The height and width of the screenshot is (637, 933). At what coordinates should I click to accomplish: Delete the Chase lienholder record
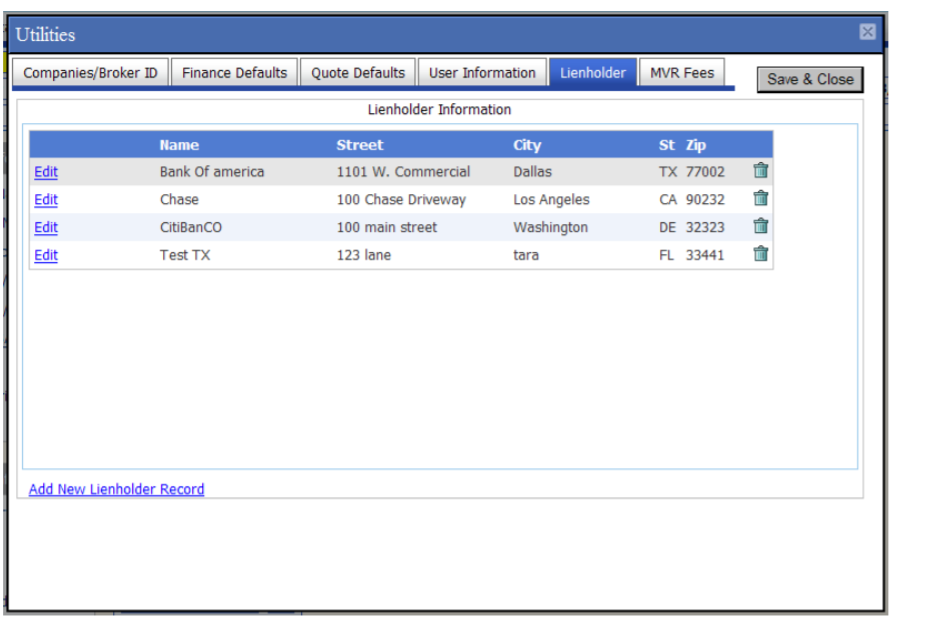click(x=760, y=198)
